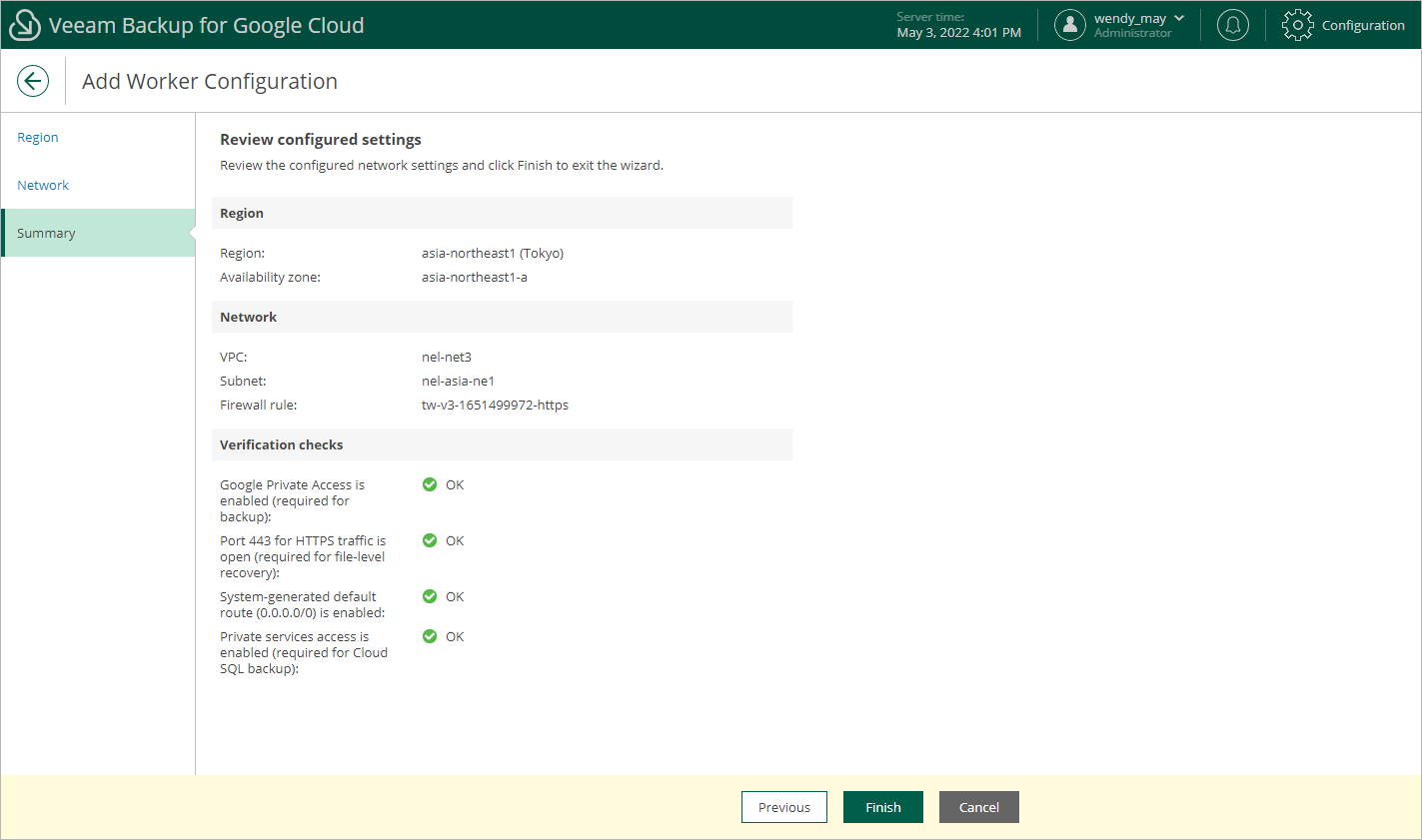The image size is (1422, 840).
Task: Click the Configuration gear icon
Action: (x=1298, y=25)
